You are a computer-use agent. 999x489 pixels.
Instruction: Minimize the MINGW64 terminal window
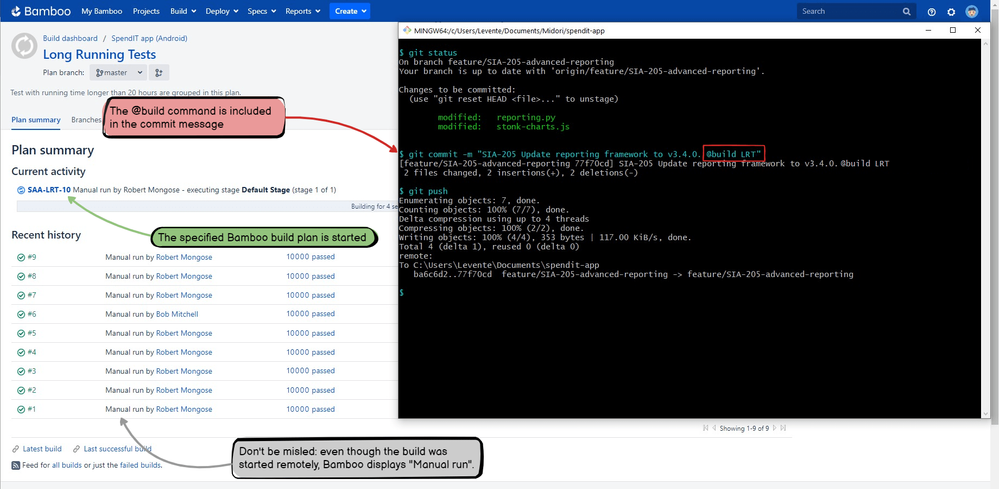(x=929, y=30)
